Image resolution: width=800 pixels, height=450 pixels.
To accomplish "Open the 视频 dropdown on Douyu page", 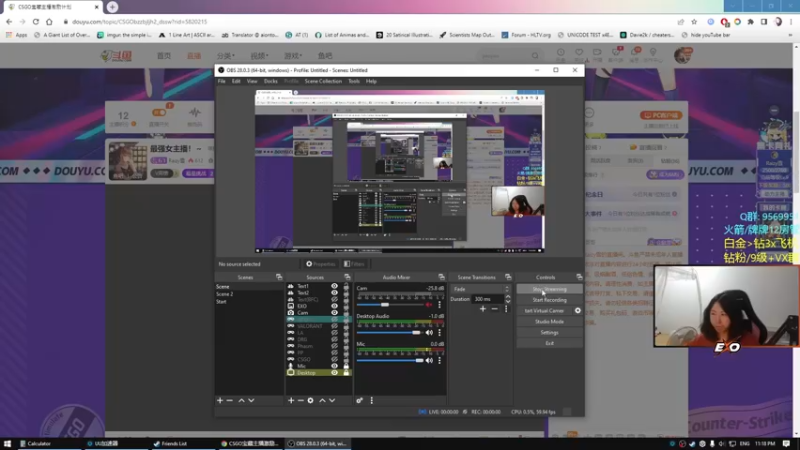I will pos(259,56).
